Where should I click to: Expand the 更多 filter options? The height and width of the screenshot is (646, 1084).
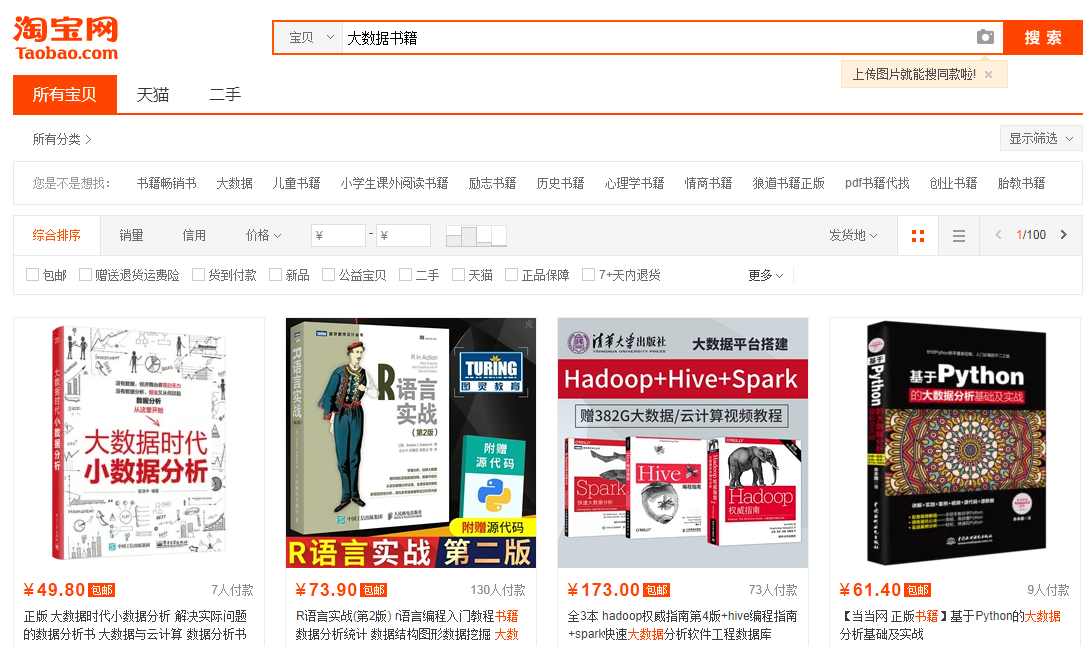click(765, 275)
